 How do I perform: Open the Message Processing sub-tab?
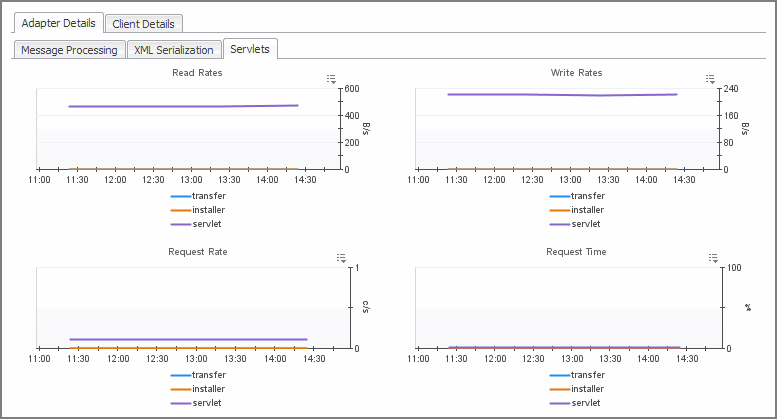coord(70,50)
